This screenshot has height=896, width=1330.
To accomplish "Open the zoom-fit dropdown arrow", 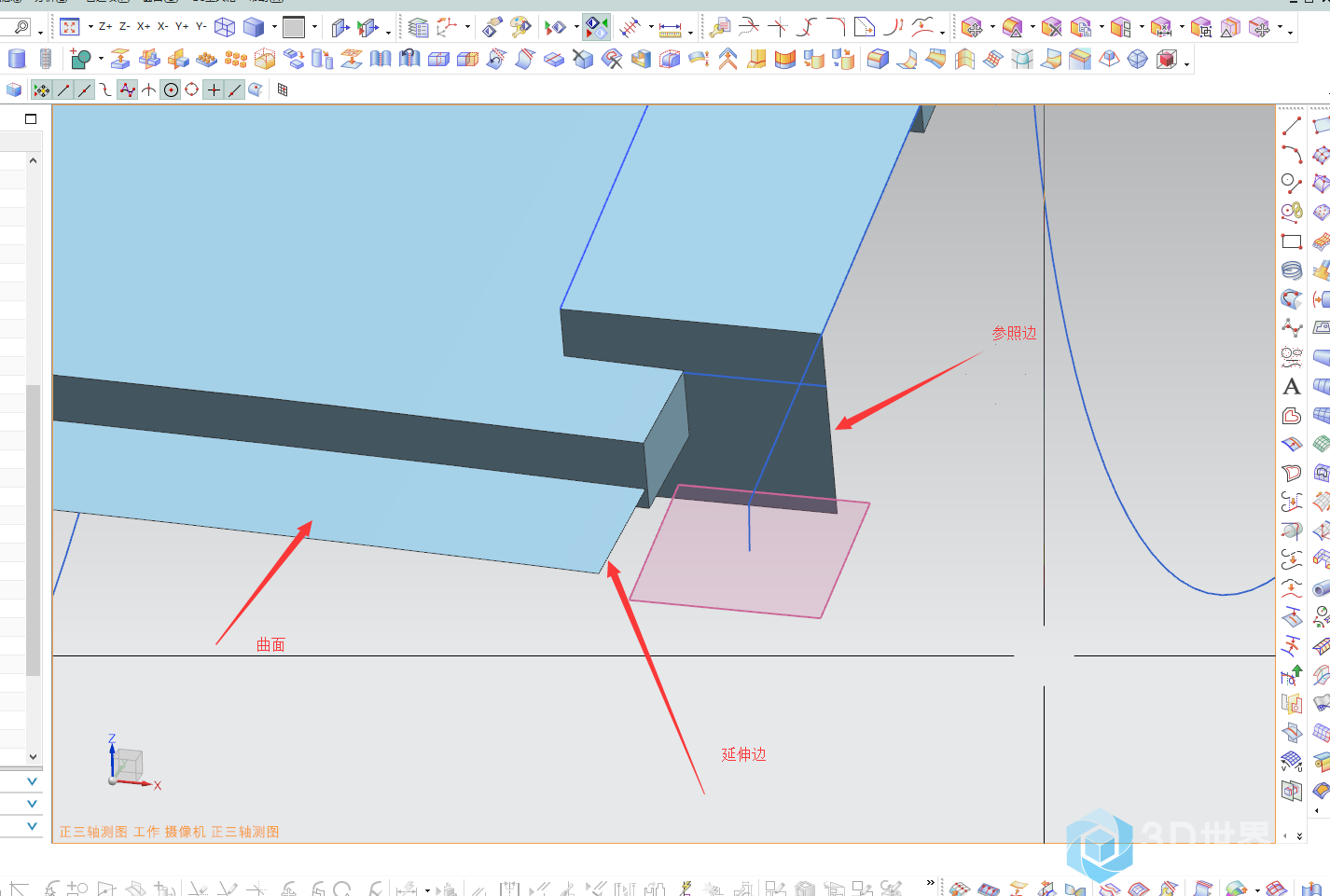I will tap(90, 27).
